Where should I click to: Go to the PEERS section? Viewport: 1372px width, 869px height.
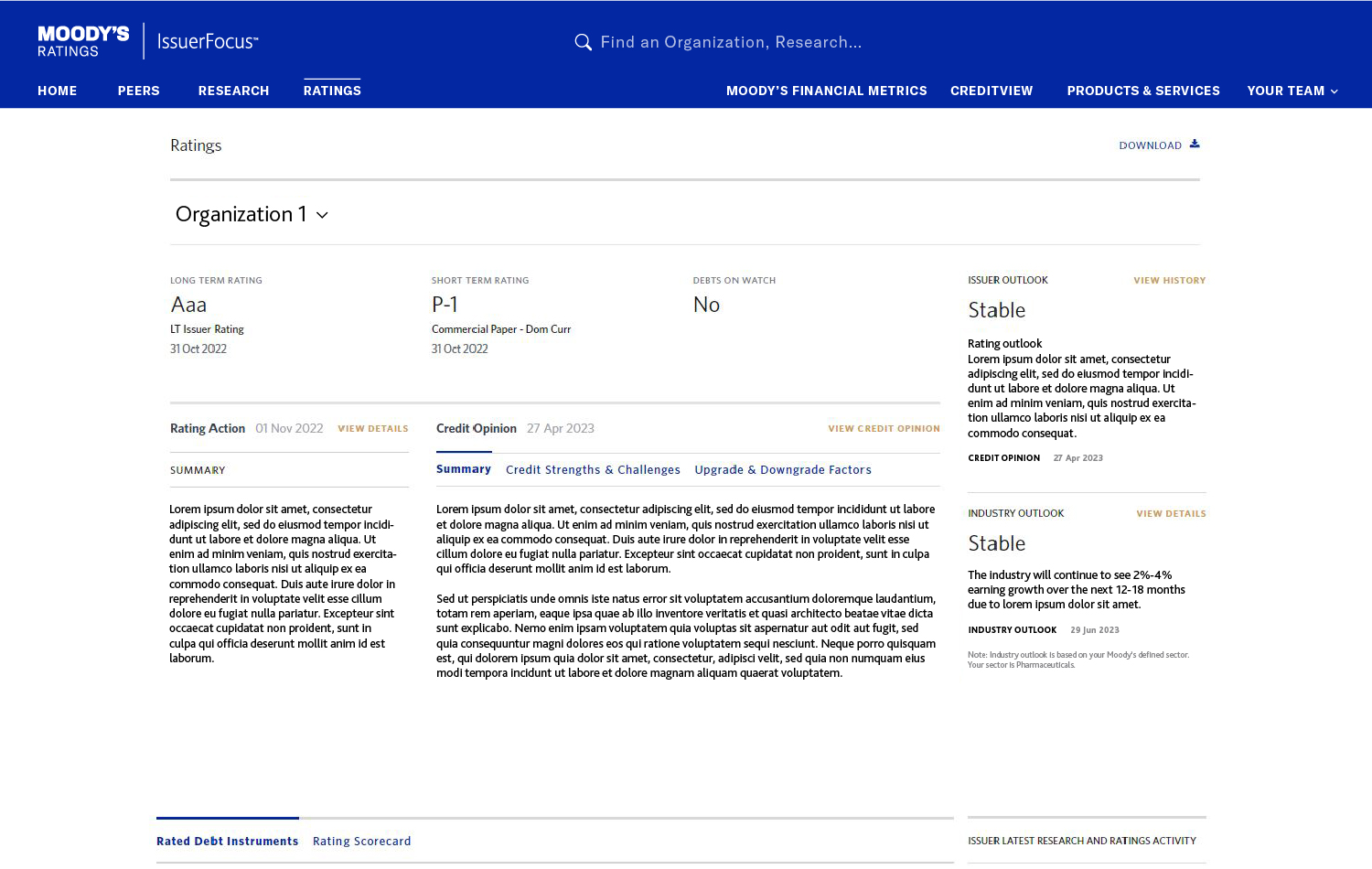139,91
